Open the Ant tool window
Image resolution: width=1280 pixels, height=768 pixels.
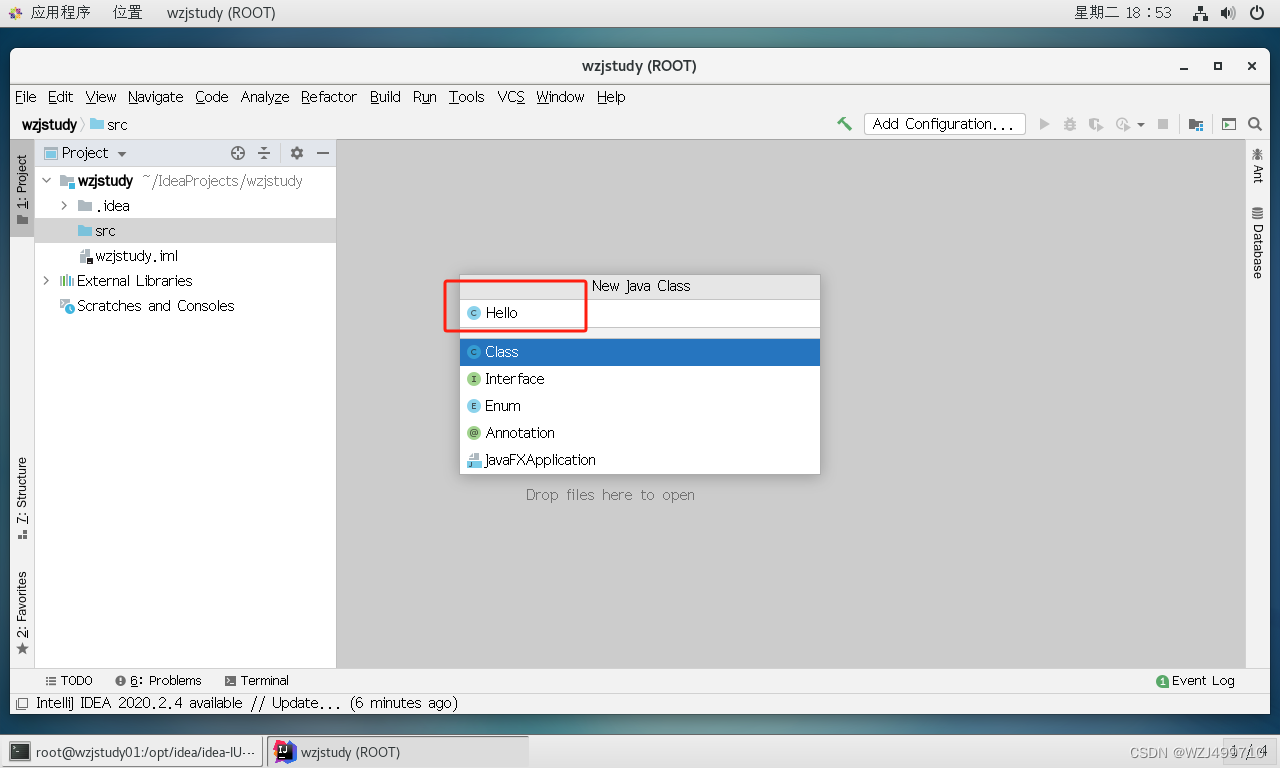pyautogui.click(x=1257, y=165)
